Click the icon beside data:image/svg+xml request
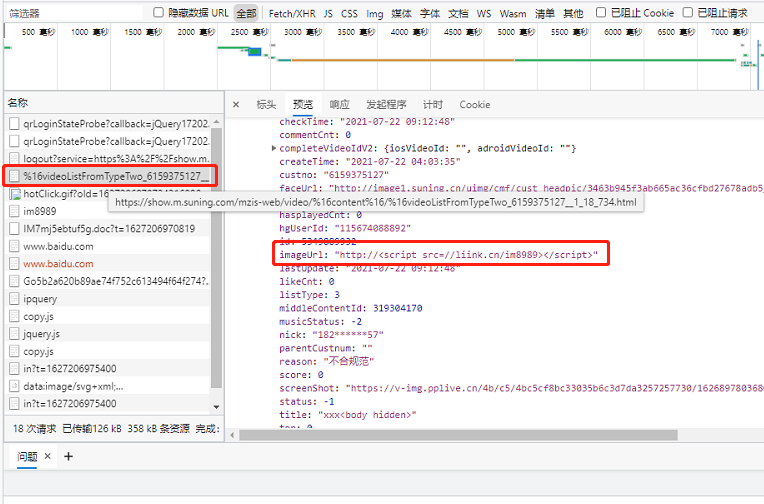 (x=14, y=387)
